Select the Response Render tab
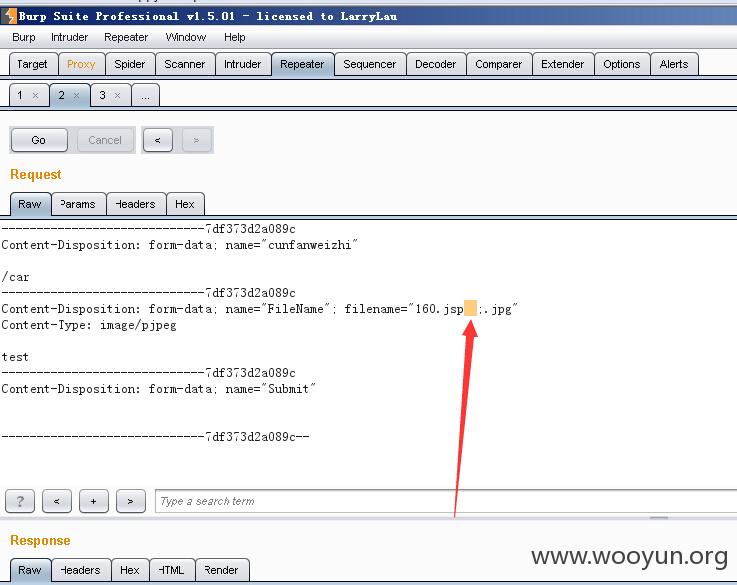Screen dimensions: 737x585 coord(222,570)
